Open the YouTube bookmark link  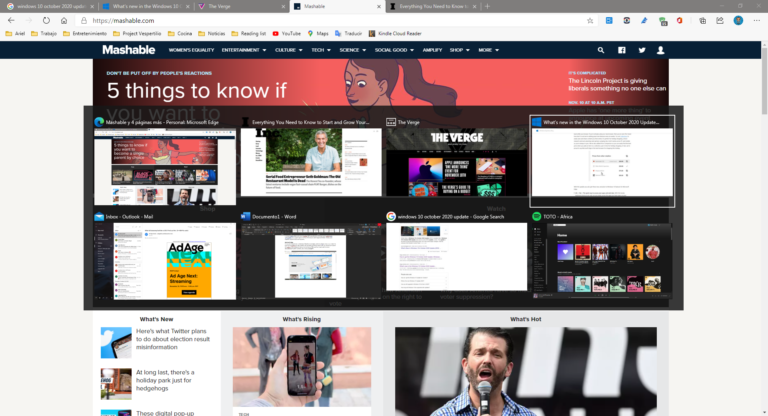click(287, 33)
